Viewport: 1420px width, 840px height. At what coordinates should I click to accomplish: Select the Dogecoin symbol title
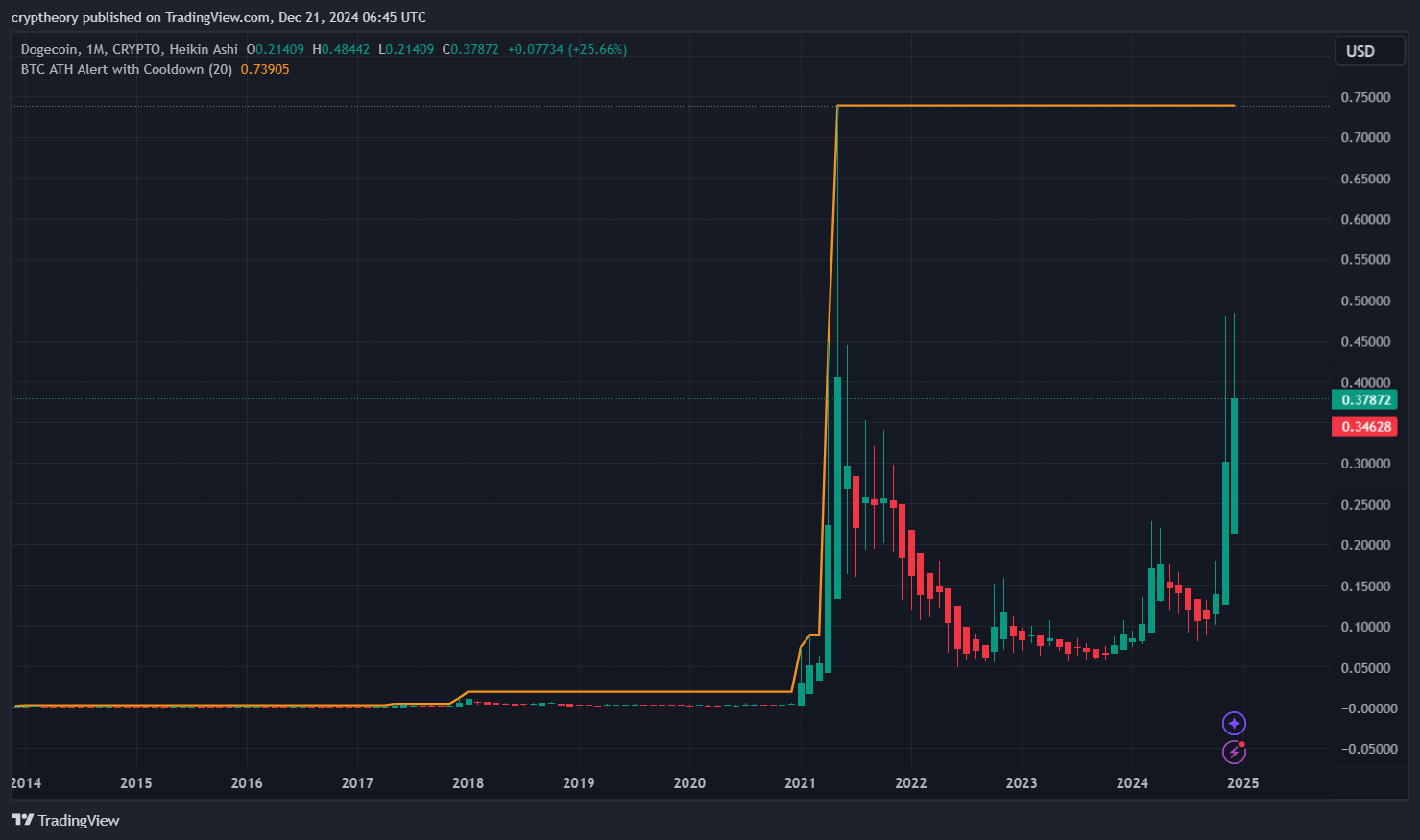(50, 49)
